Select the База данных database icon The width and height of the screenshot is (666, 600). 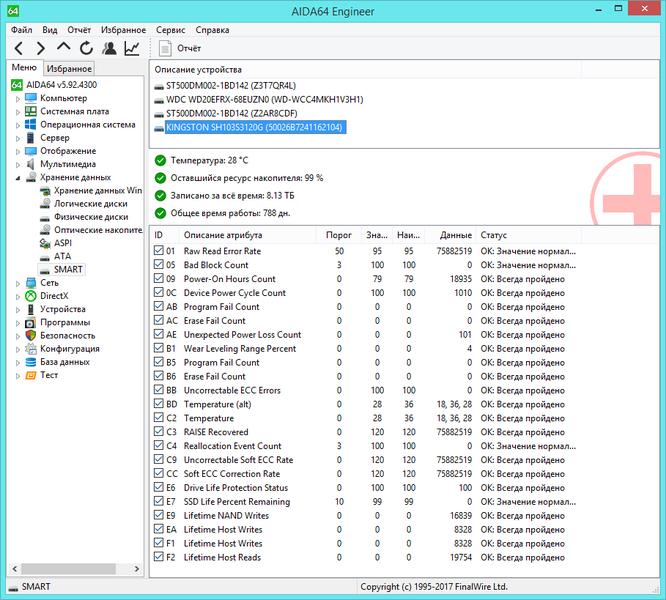tap(31, 362)
